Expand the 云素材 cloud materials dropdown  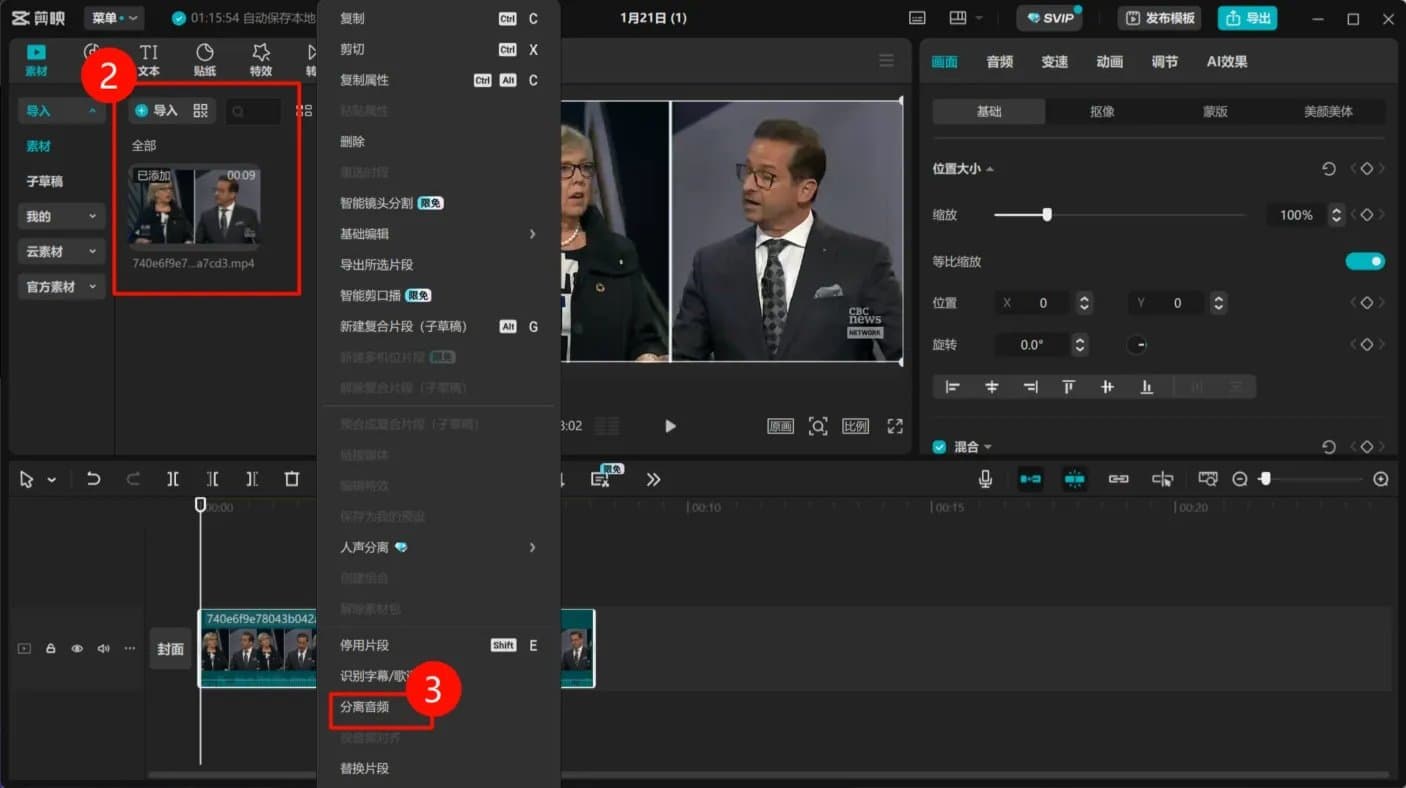[x=62, y=252]
